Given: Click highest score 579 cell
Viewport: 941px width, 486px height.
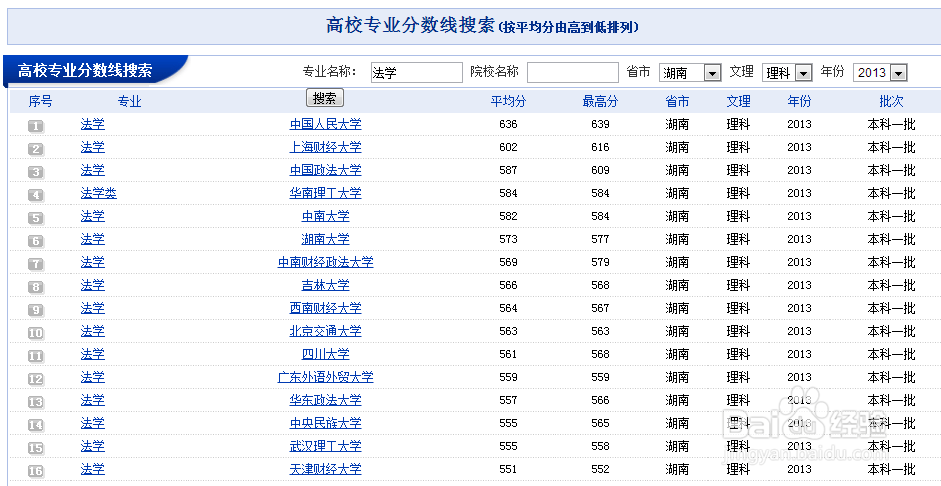Looking at the screenshot, I should pos(600,262).
